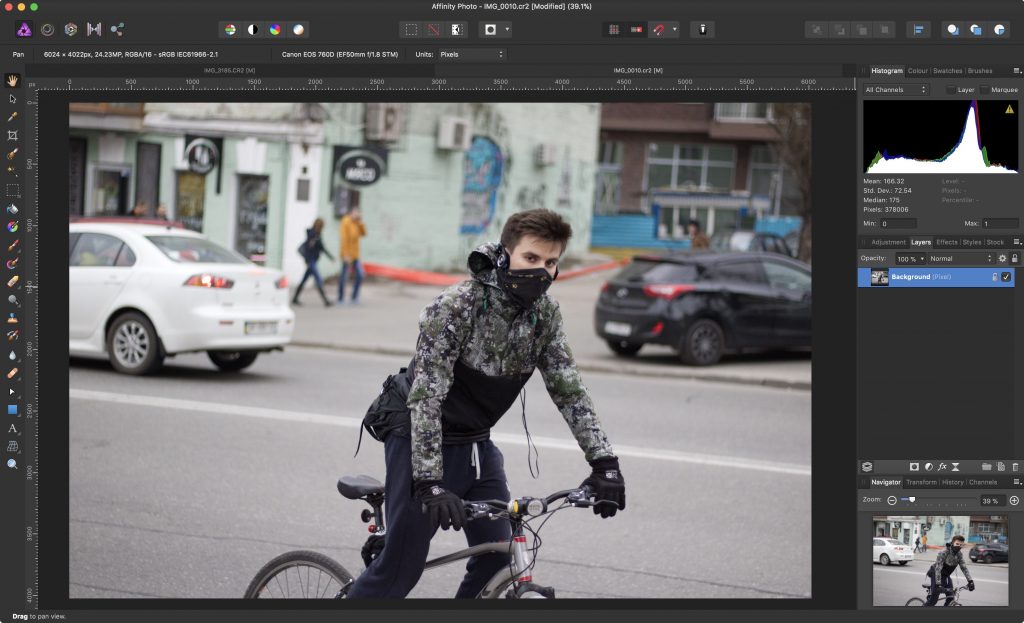This screenshot has height=623, width=1024.
Task: Click the zoom out minus button in Navigator
Action: pos(892,500)
